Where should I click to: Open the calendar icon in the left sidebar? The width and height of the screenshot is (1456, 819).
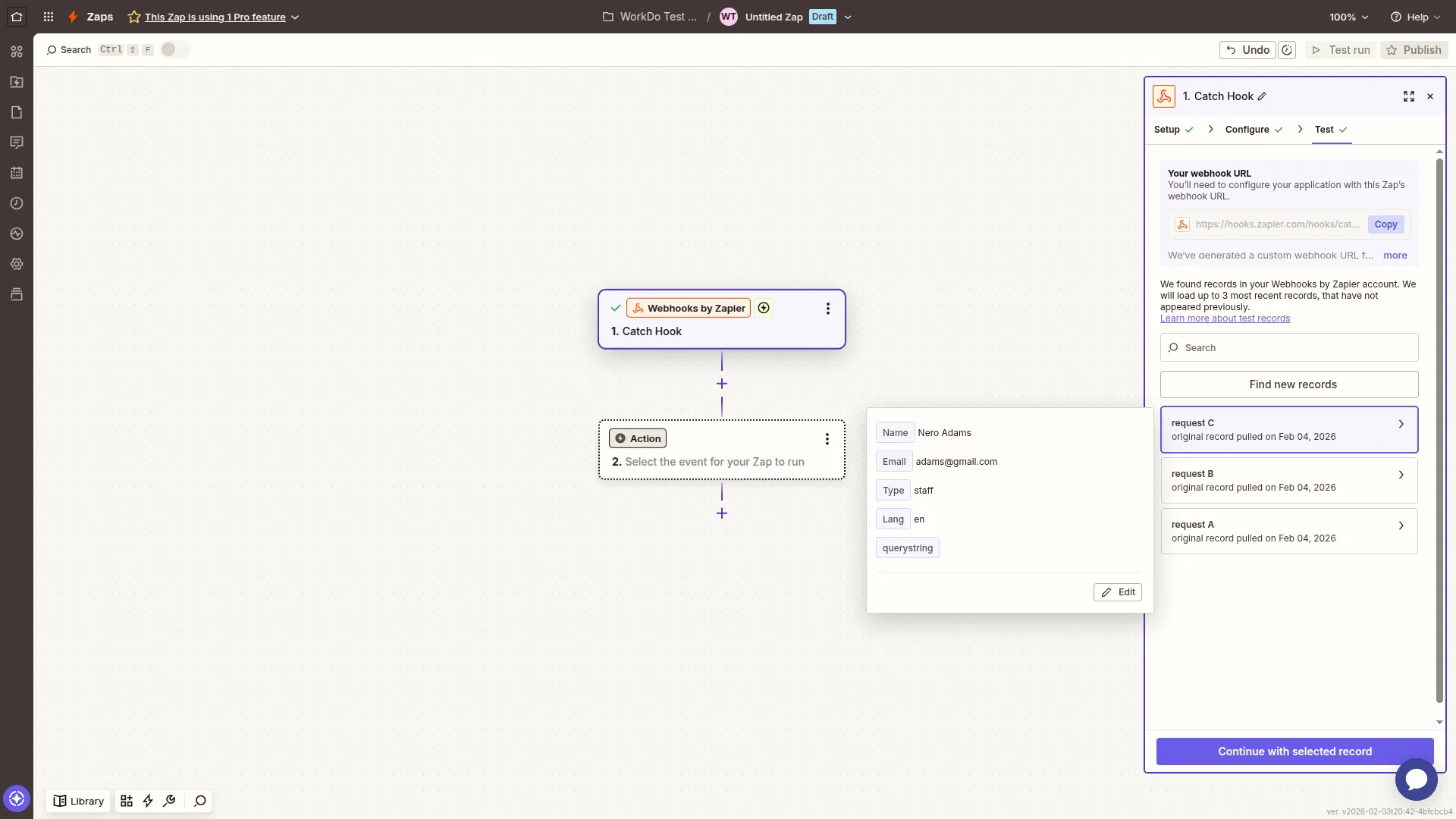click(16, 173)
